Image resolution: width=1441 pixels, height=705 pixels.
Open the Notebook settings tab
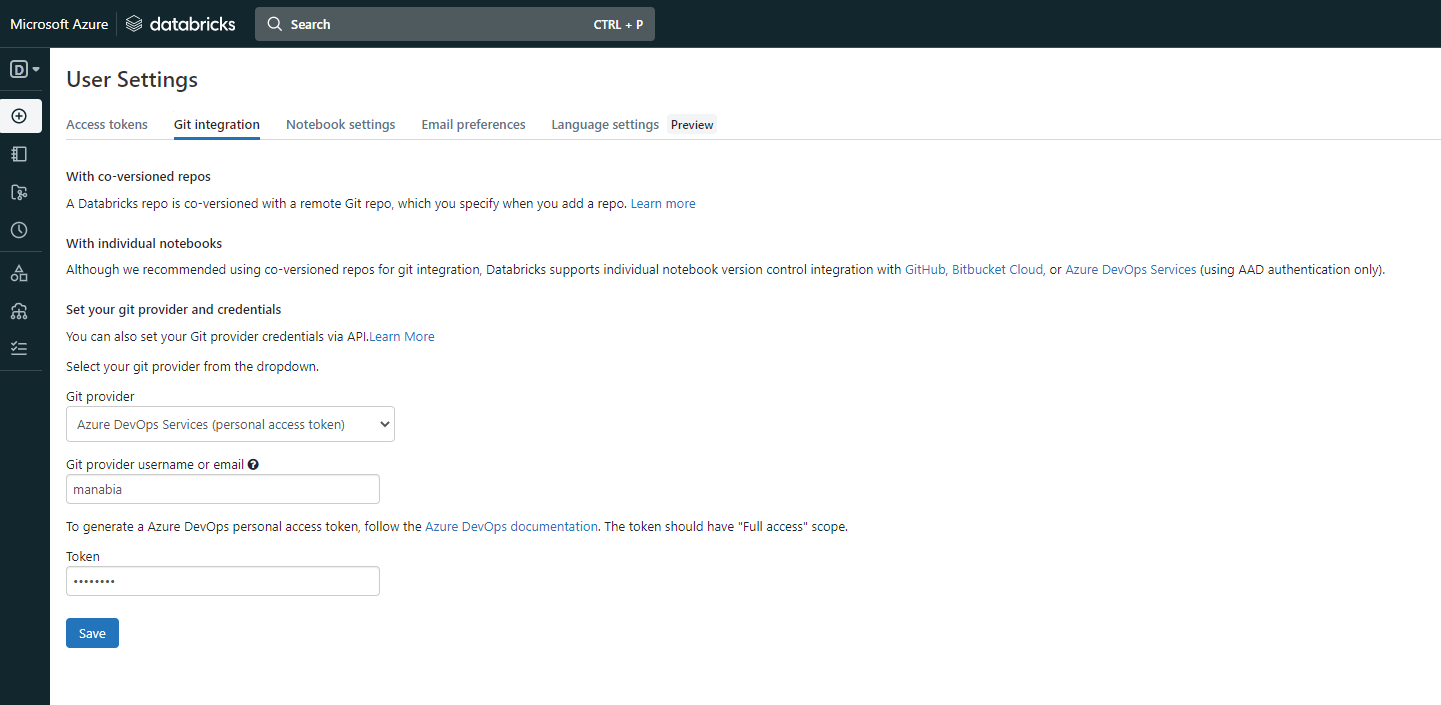(x=341, y=125)
